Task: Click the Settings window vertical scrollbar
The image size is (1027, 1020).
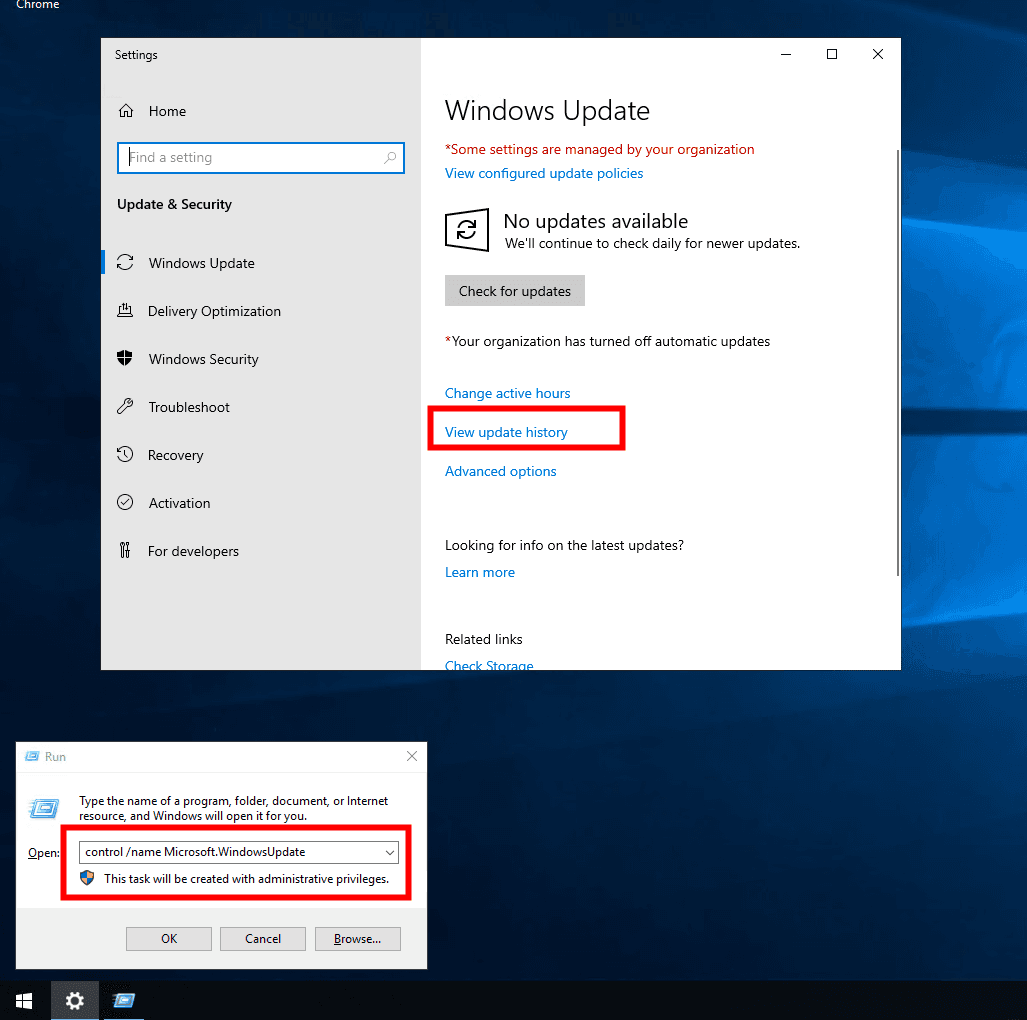Action: click(x=897, y=360)
